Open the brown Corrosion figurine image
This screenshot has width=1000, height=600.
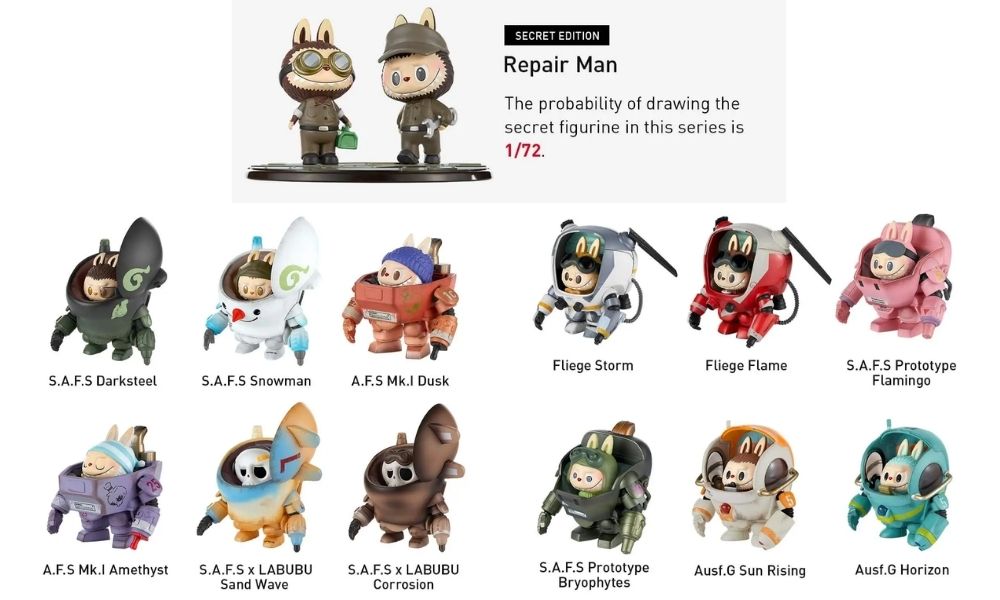pos(407,477)
